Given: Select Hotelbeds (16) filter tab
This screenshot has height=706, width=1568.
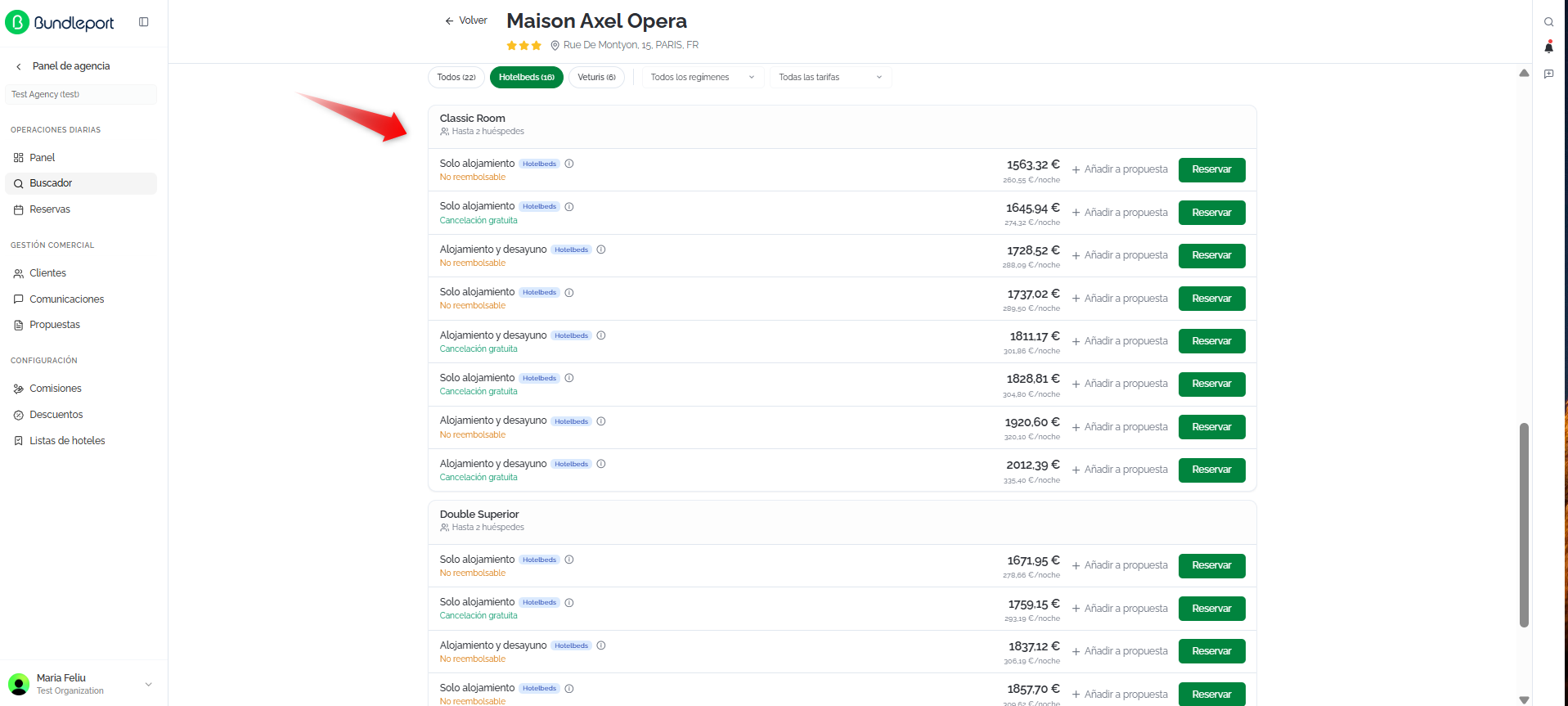Looking at the screenshot, I should click(527, 77).
